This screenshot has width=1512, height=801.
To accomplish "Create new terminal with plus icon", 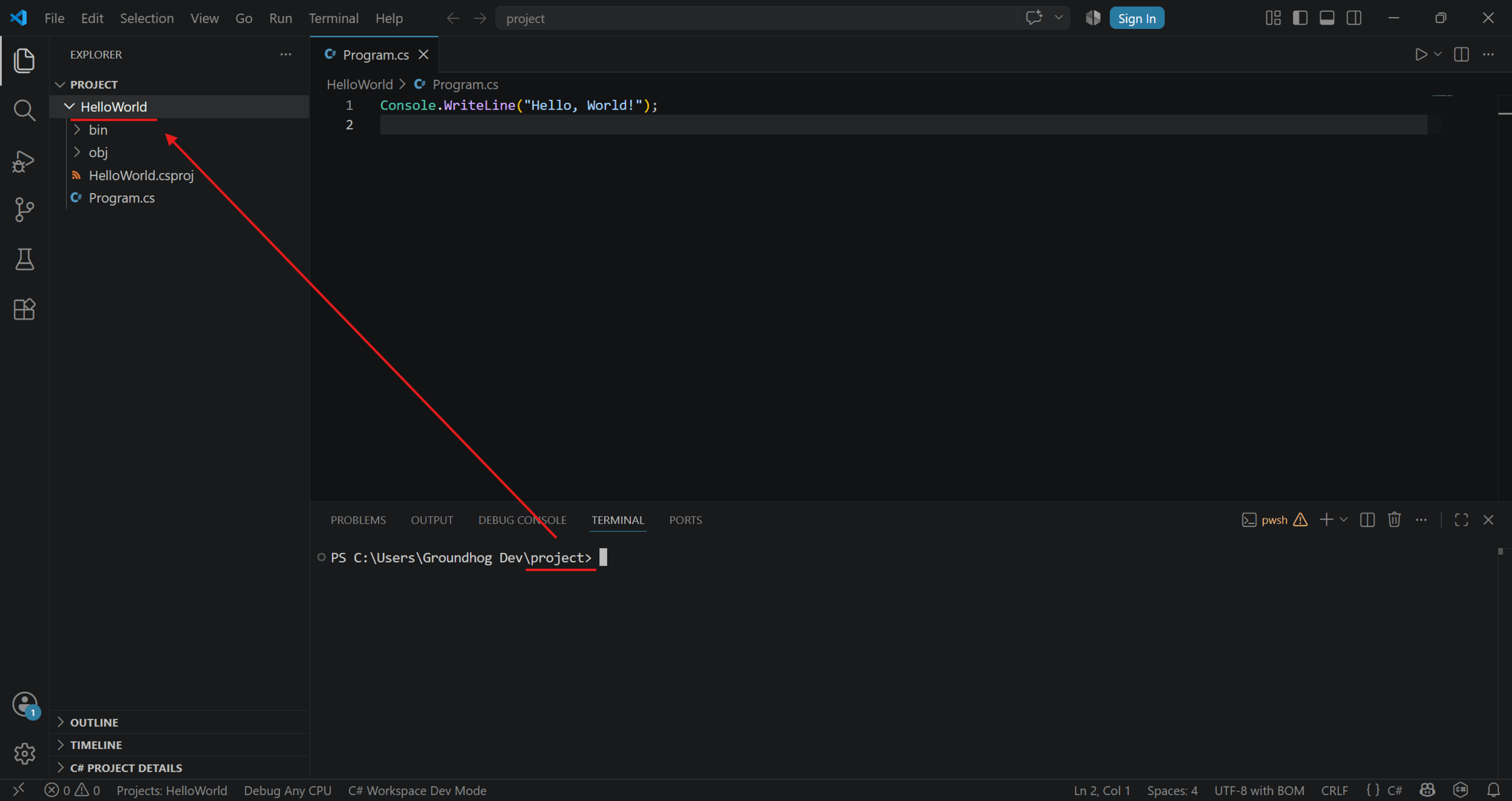I will pos(1326,520).
